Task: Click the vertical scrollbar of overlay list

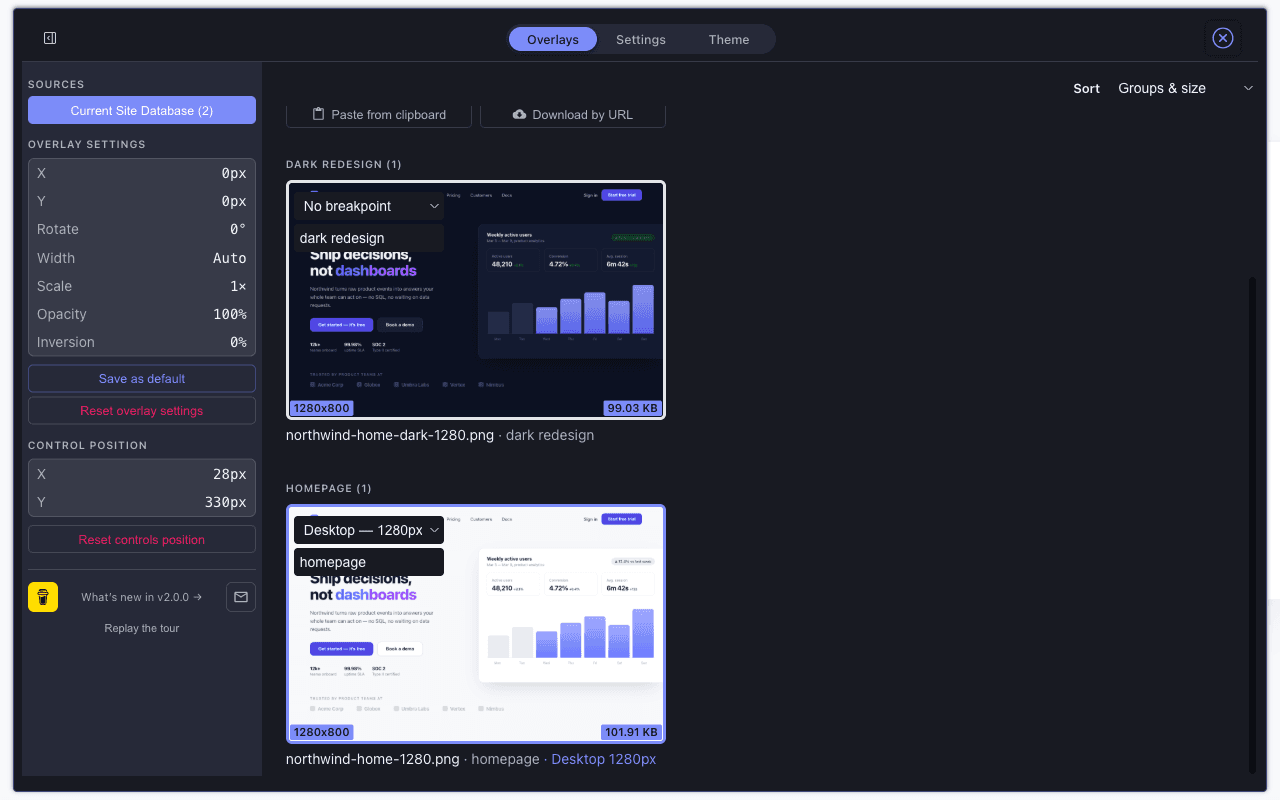Action: tap(1252, 525)
